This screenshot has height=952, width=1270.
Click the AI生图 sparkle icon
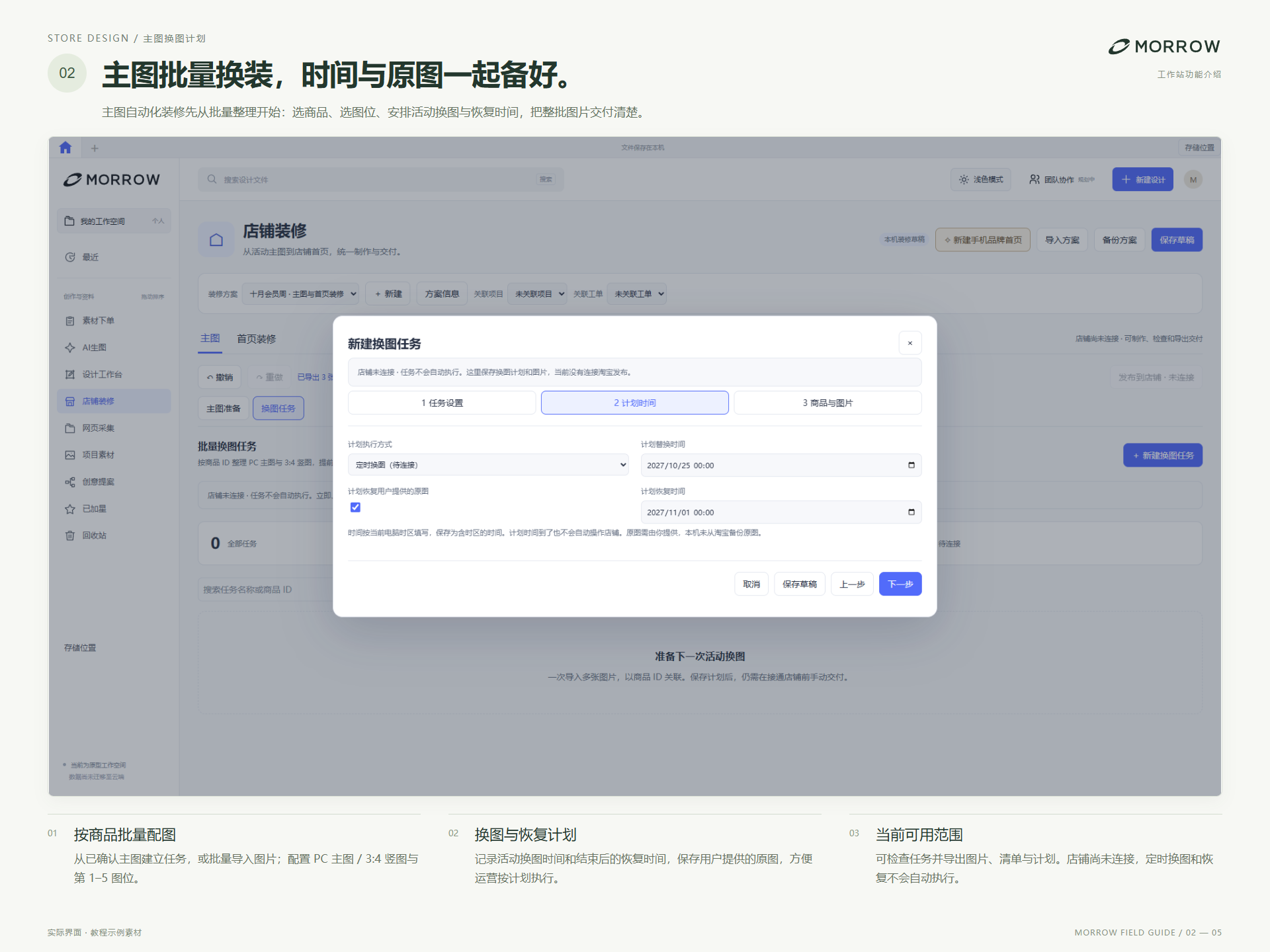(70, 348)
